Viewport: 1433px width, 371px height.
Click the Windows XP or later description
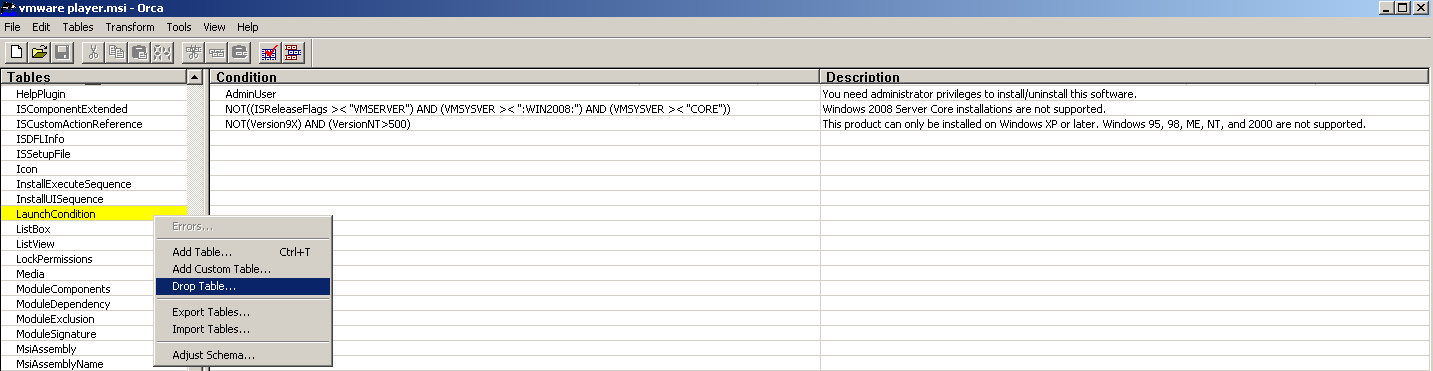[1124, 124]
